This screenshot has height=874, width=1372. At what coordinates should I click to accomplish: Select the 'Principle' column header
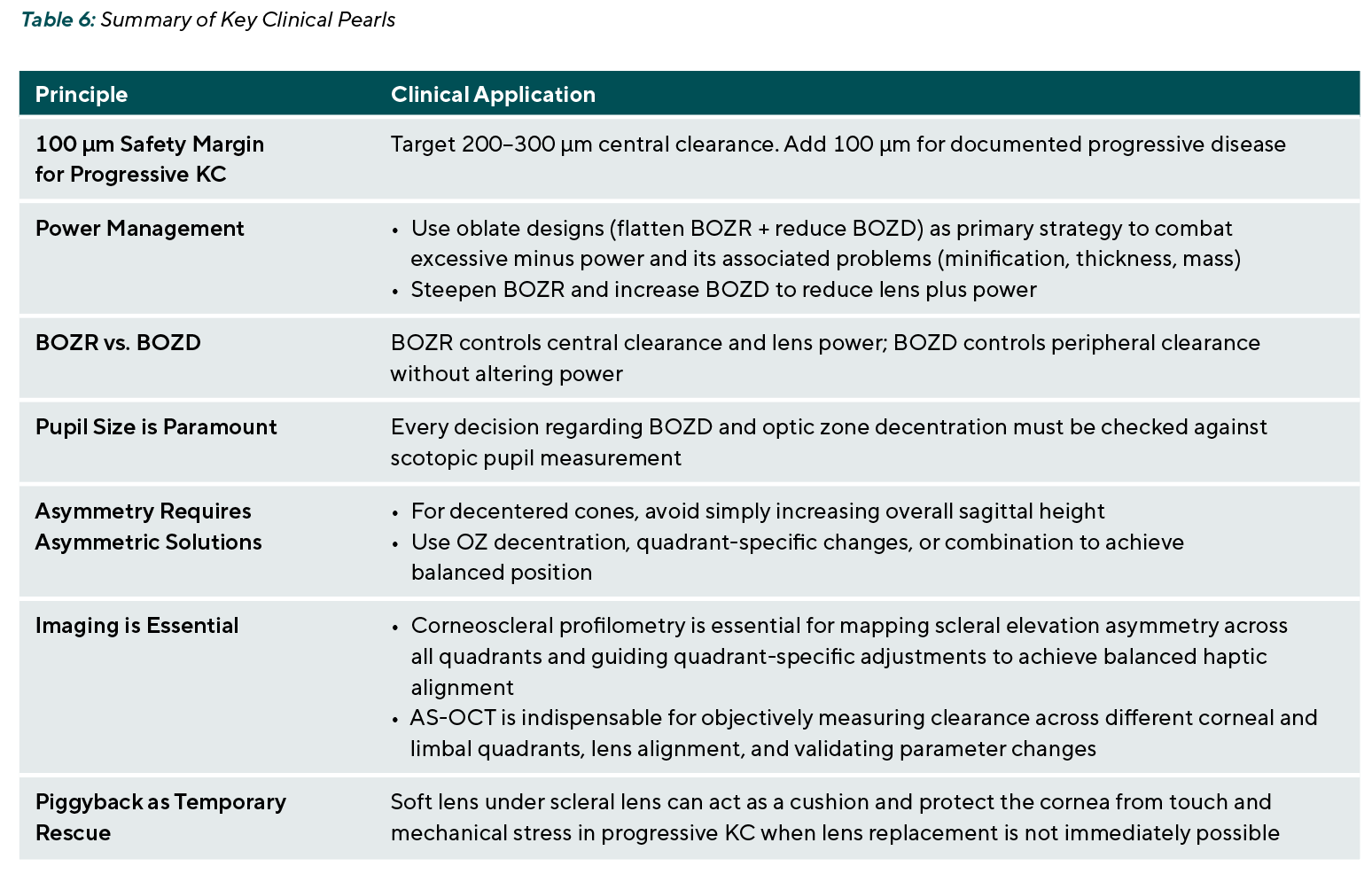(82, 94)
